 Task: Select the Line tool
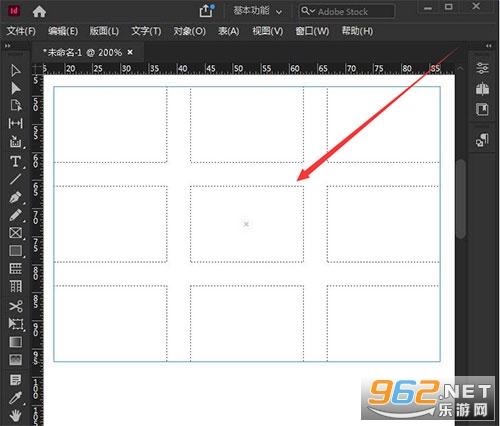15,179
